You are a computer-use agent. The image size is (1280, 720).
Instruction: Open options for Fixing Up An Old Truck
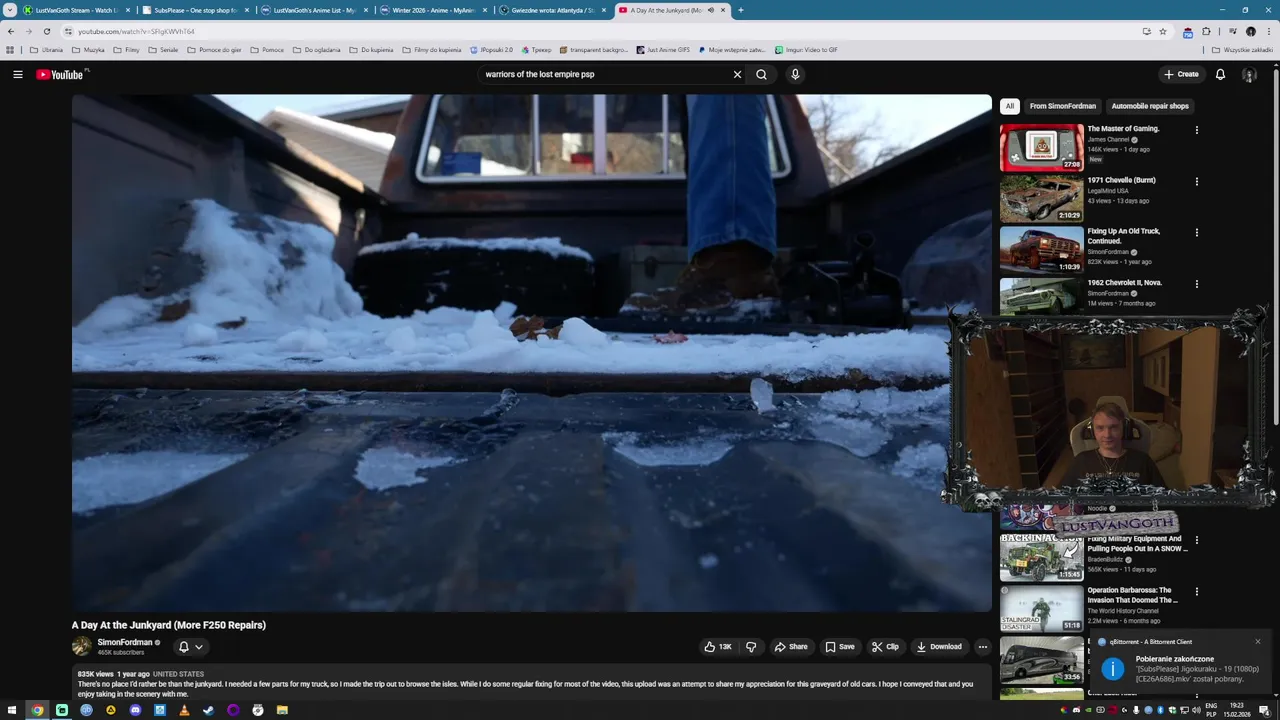click(x=1196, y=232)
